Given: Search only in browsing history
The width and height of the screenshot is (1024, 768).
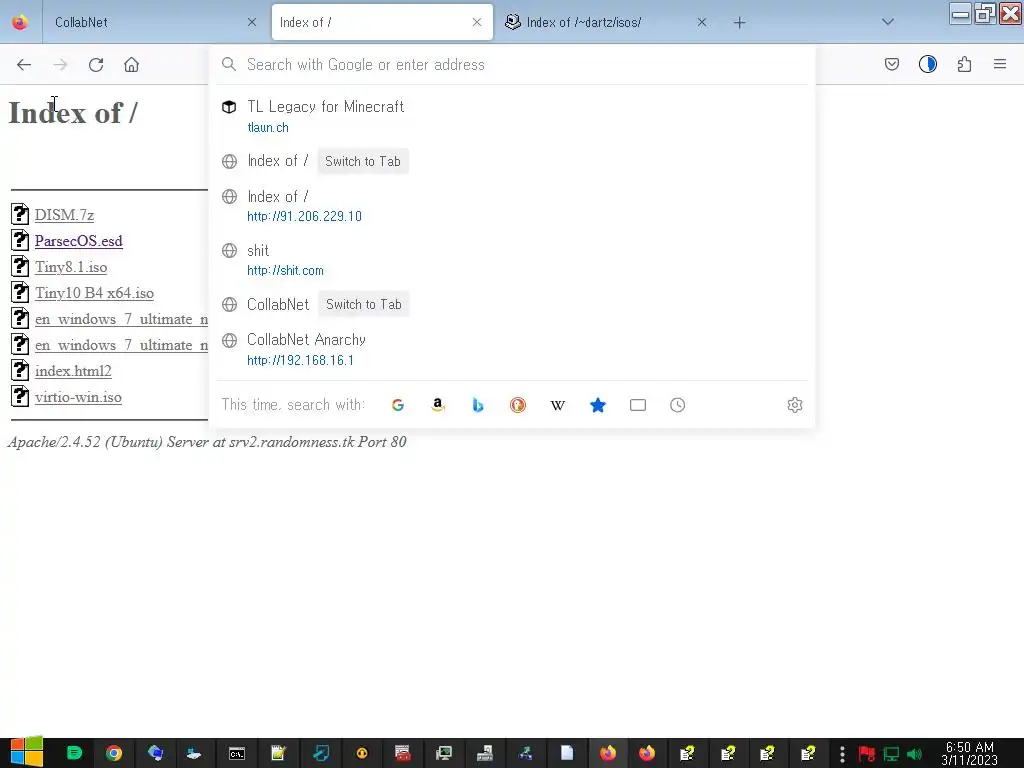Looking at the screenshot, I should coord(678,405).
